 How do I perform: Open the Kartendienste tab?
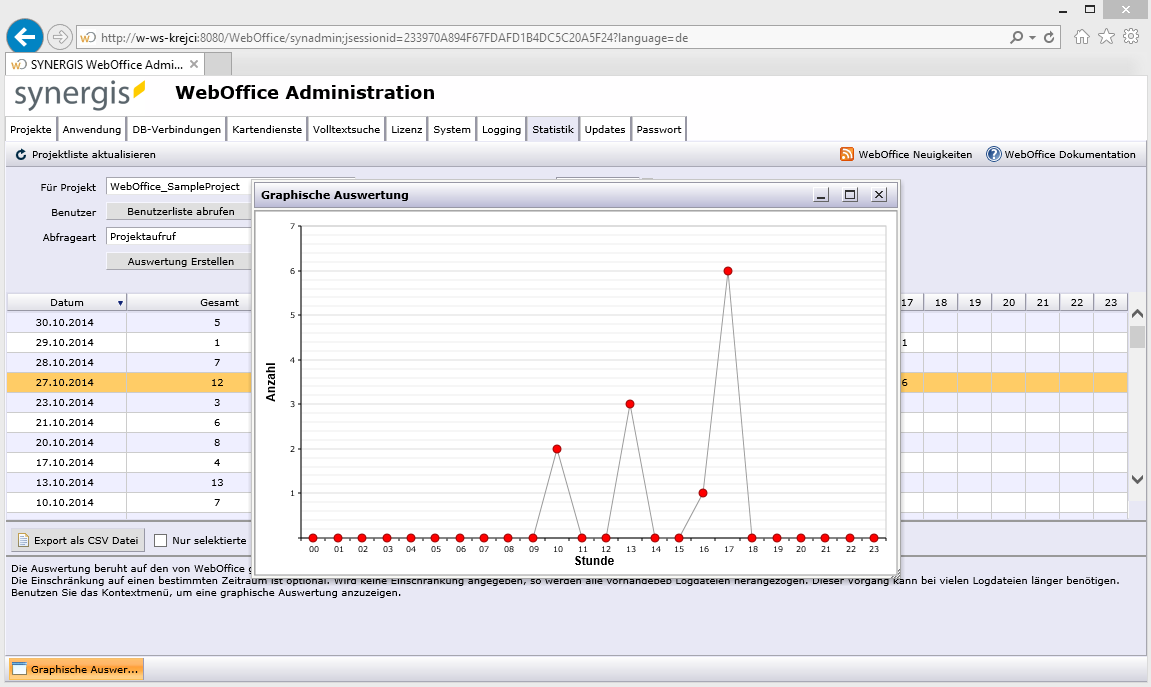point(267,130)
